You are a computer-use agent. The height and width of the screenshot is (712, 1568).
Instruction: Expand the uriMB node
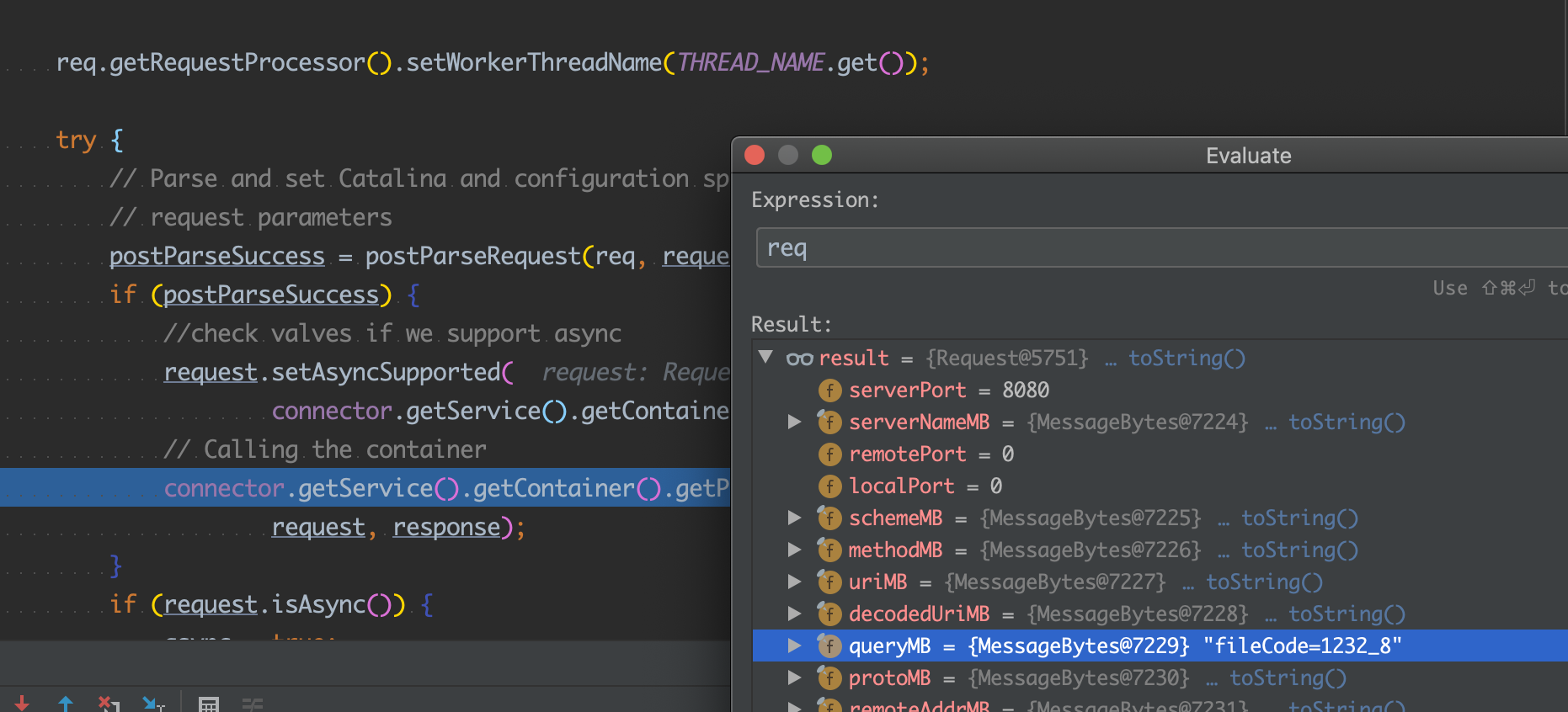(794, 582)
